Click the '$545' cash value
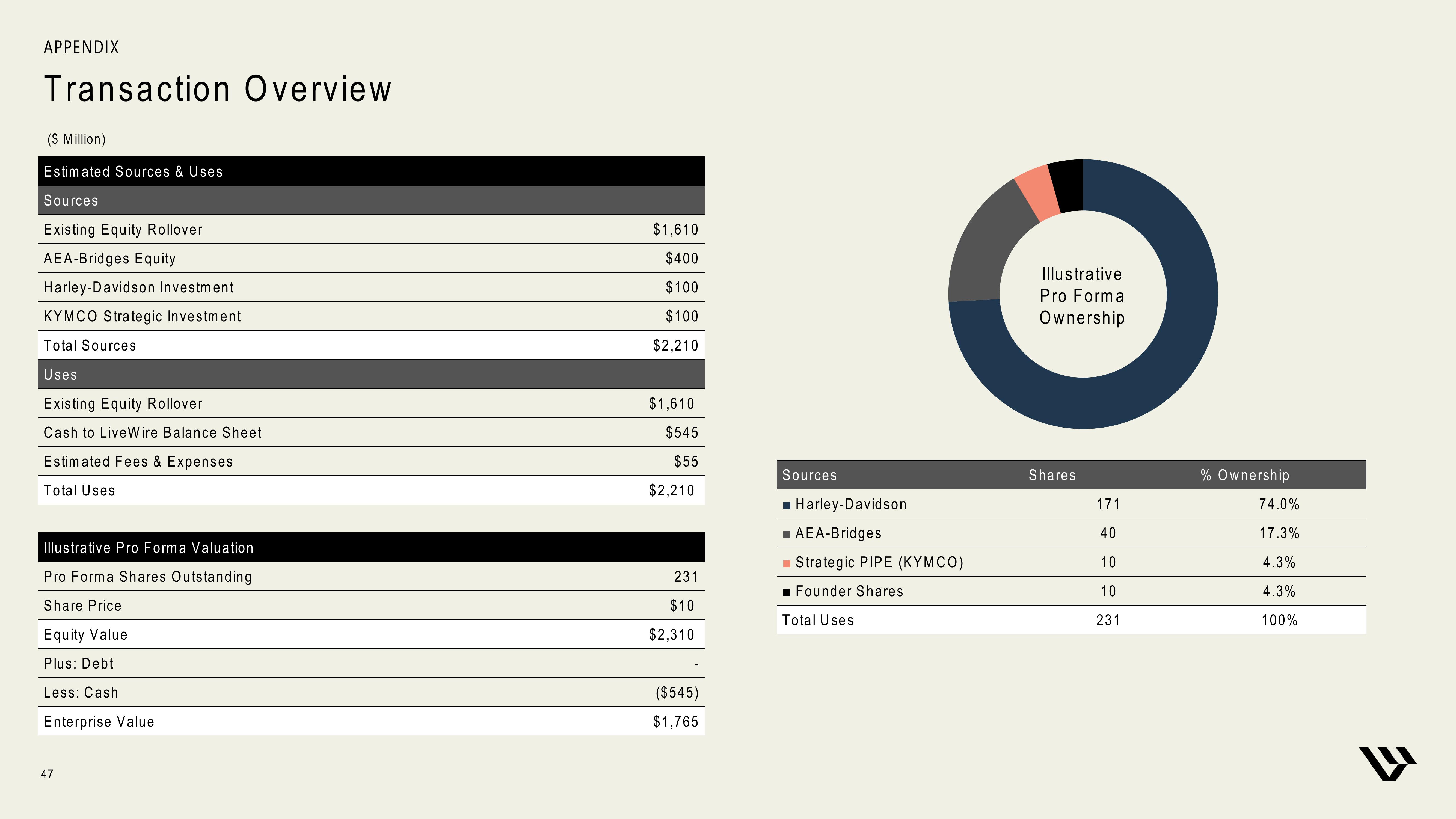 (x=682, y=432)
